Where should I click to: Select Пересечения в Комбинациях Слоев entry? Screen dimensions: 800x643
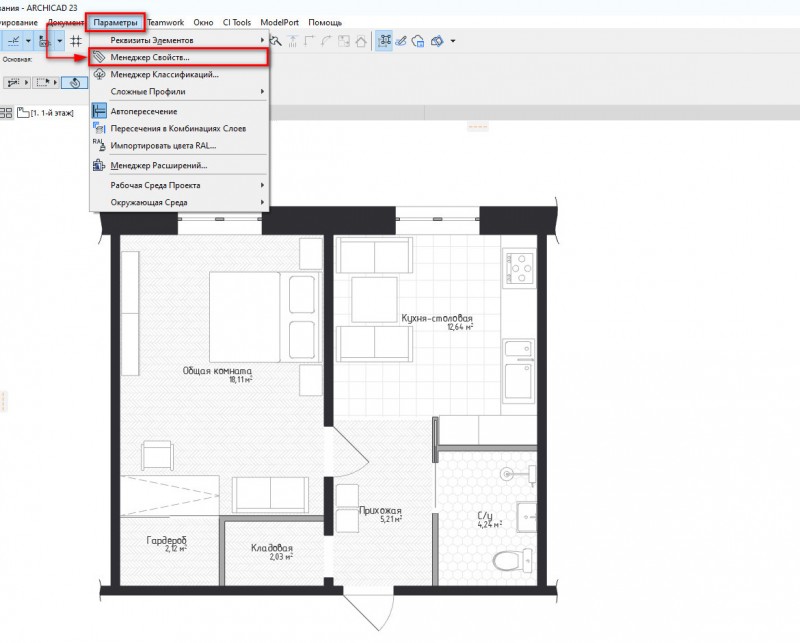pyautogui.click(x=179, y=129)
